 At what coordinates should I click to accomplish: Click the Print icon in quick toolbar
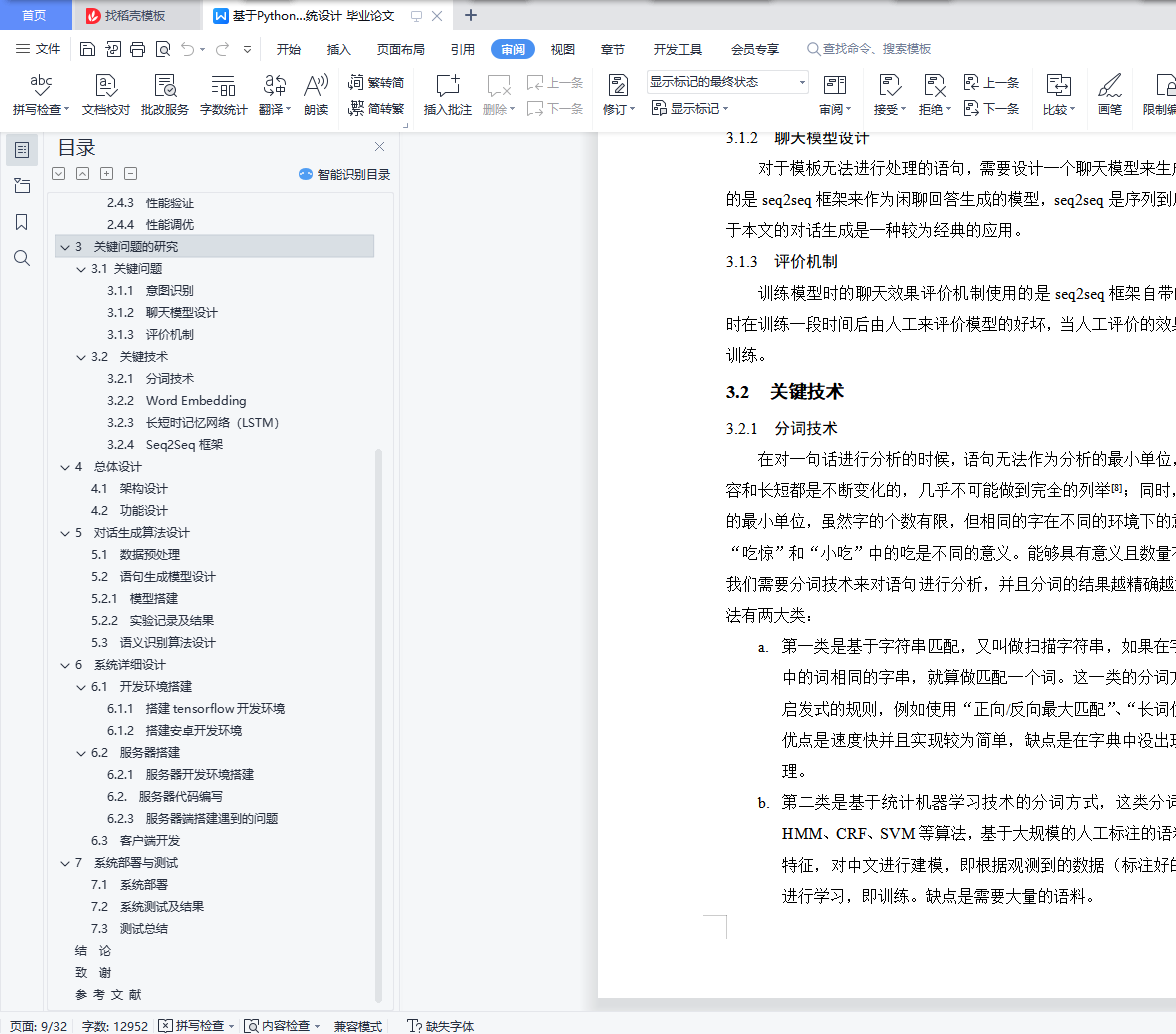click(x=137, y=49)
